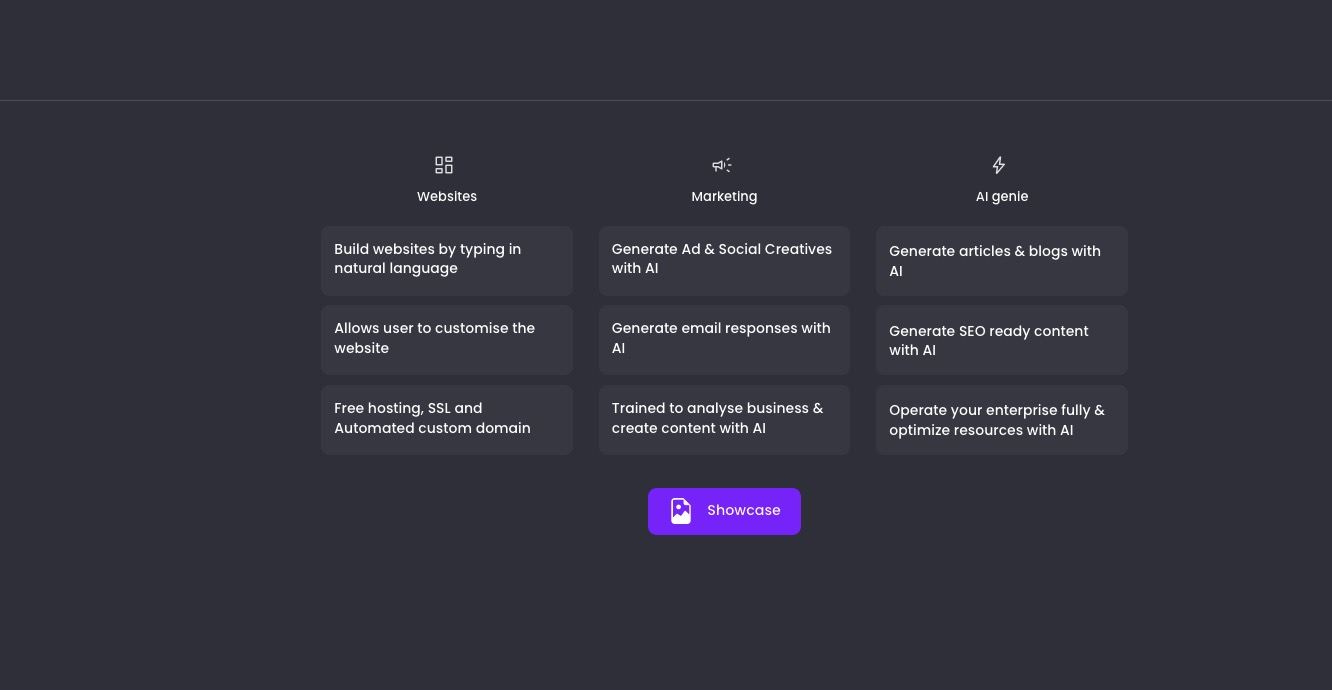Click the image icon inside Showcase button

point(681,511)
